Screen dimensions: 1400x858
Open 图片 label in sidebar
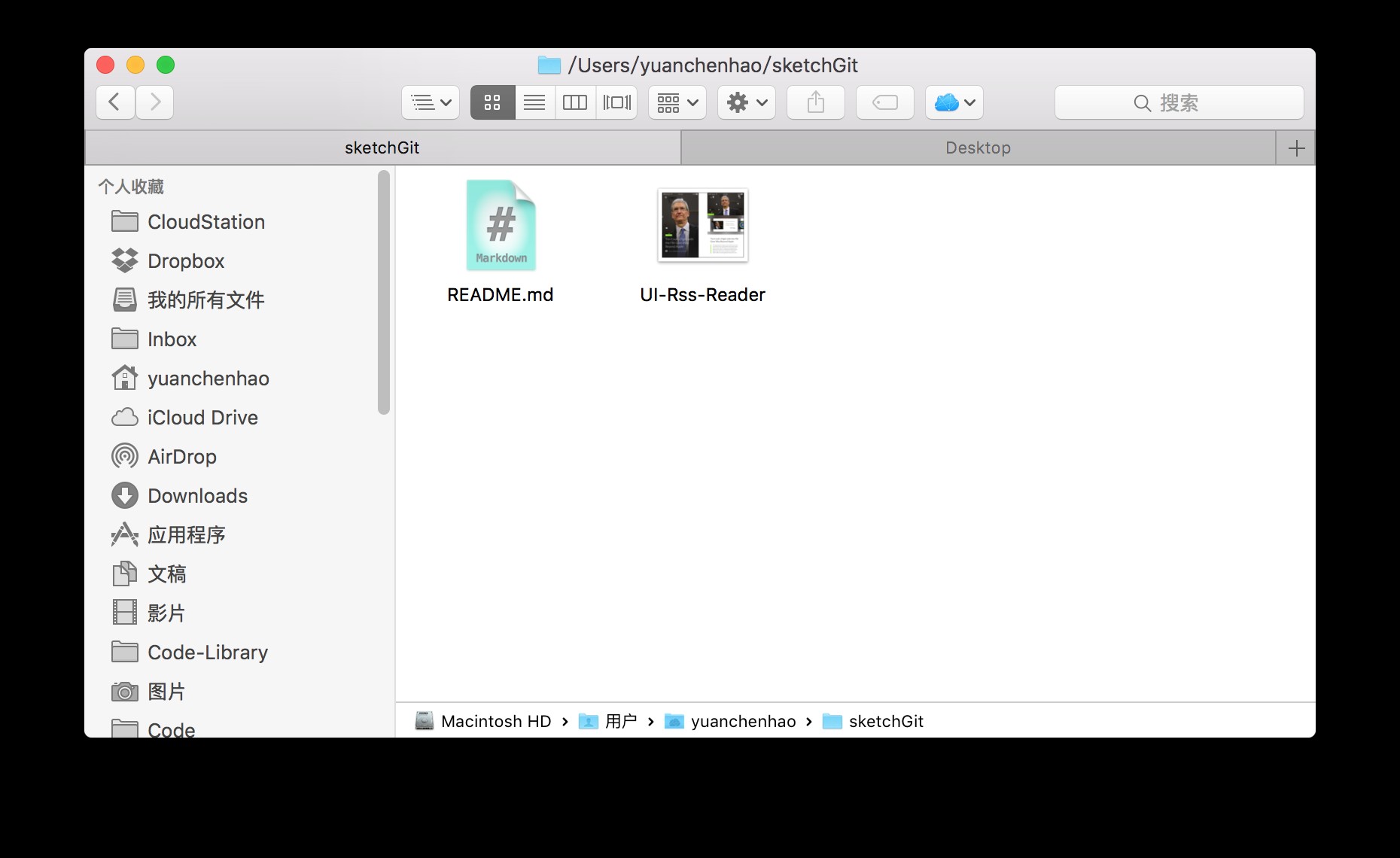pyautogui.click(x=166, y=692)
